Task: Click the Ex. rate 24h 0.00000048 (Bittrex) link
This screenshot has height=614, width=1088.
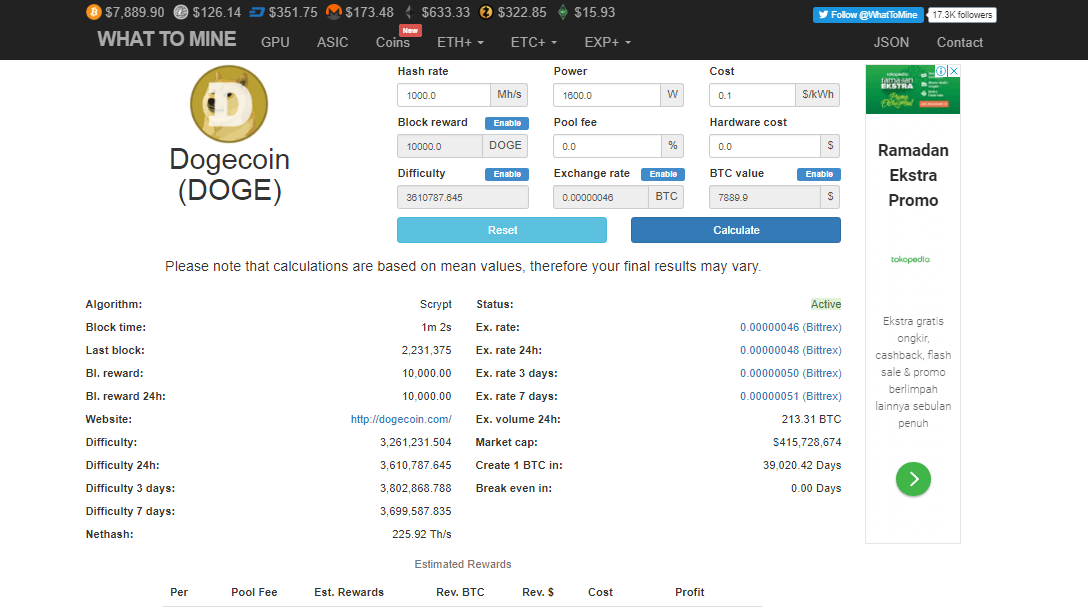Action: tap(790, 350)
